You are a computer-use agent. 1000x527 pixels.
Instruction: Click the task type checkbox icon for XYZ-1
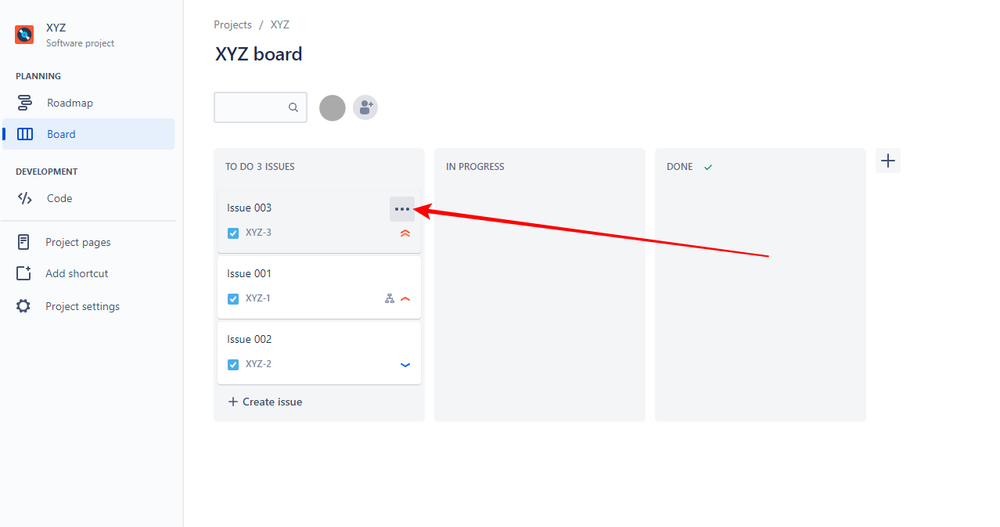(x=233, y=298)
